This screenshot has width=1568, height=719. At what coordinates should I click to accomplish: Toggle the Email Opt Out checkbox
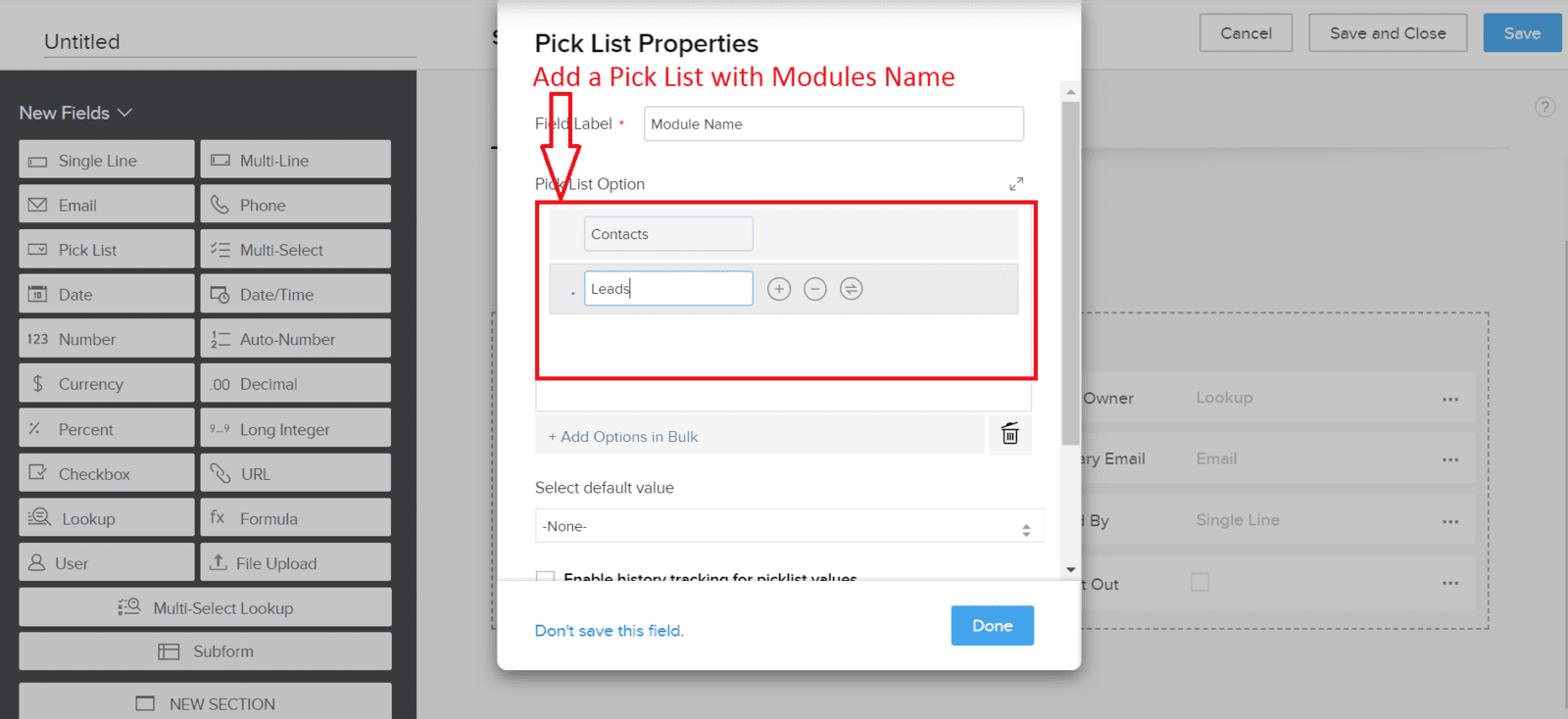(1200, 582)
